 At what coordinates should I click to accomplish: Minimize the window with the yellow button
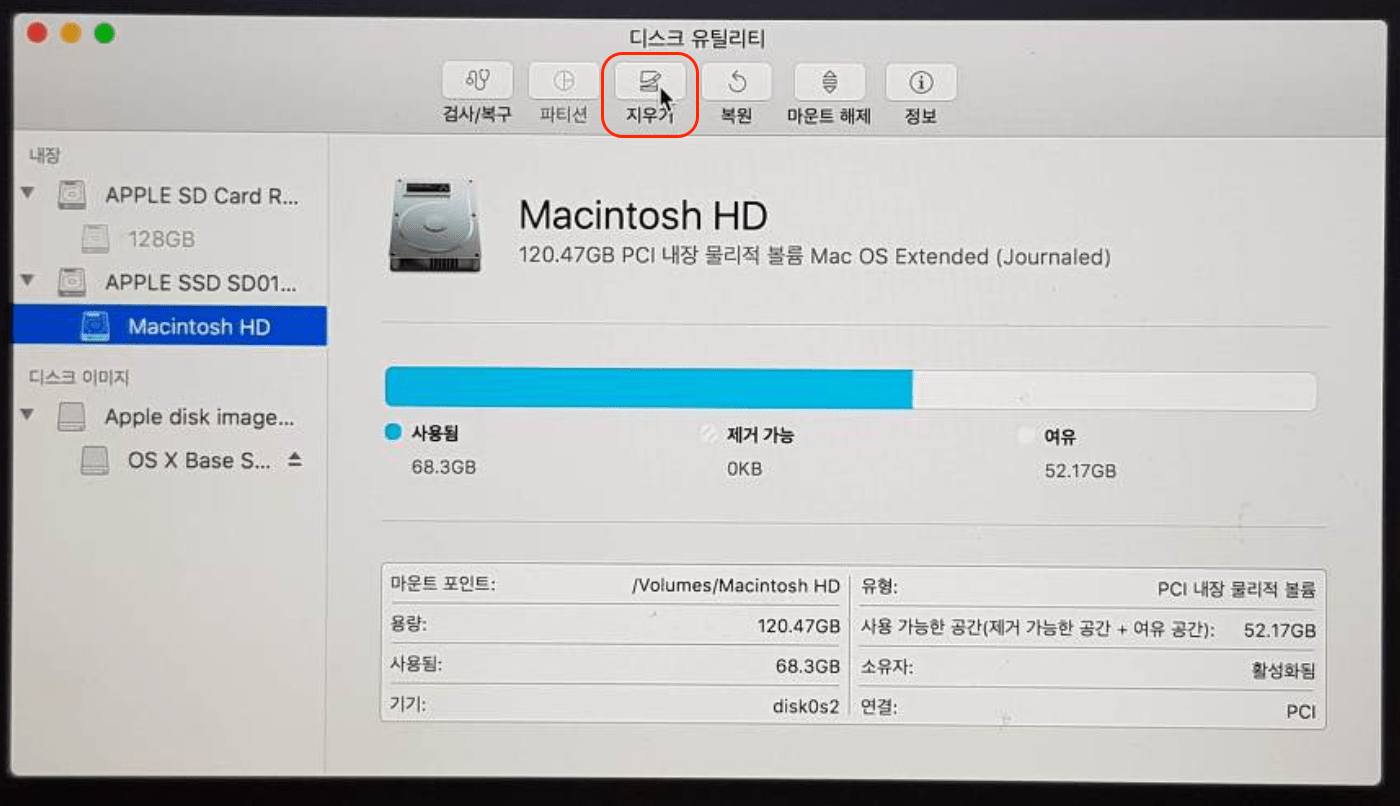pos(70,33)
